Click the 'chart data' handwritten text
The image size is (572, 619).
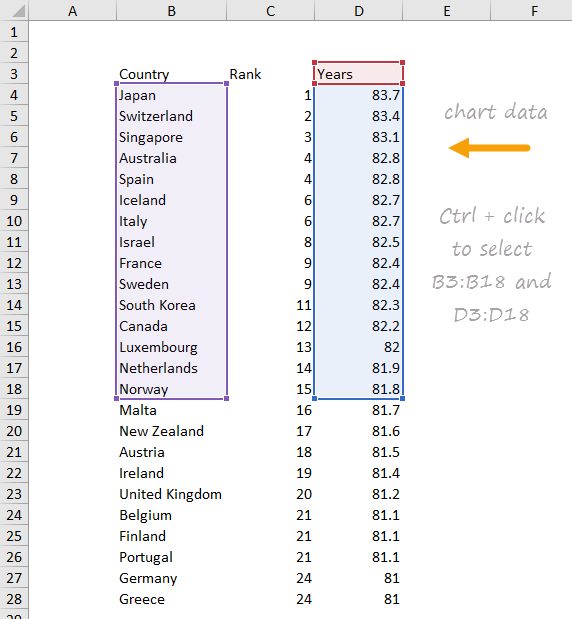[x=496, y=112]
